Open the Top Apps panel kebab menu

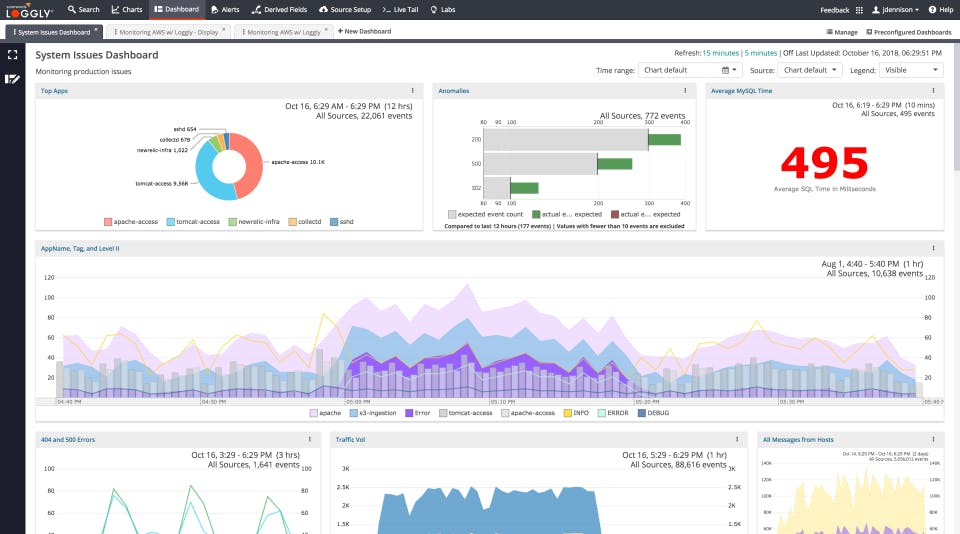[x=413, y=91]
